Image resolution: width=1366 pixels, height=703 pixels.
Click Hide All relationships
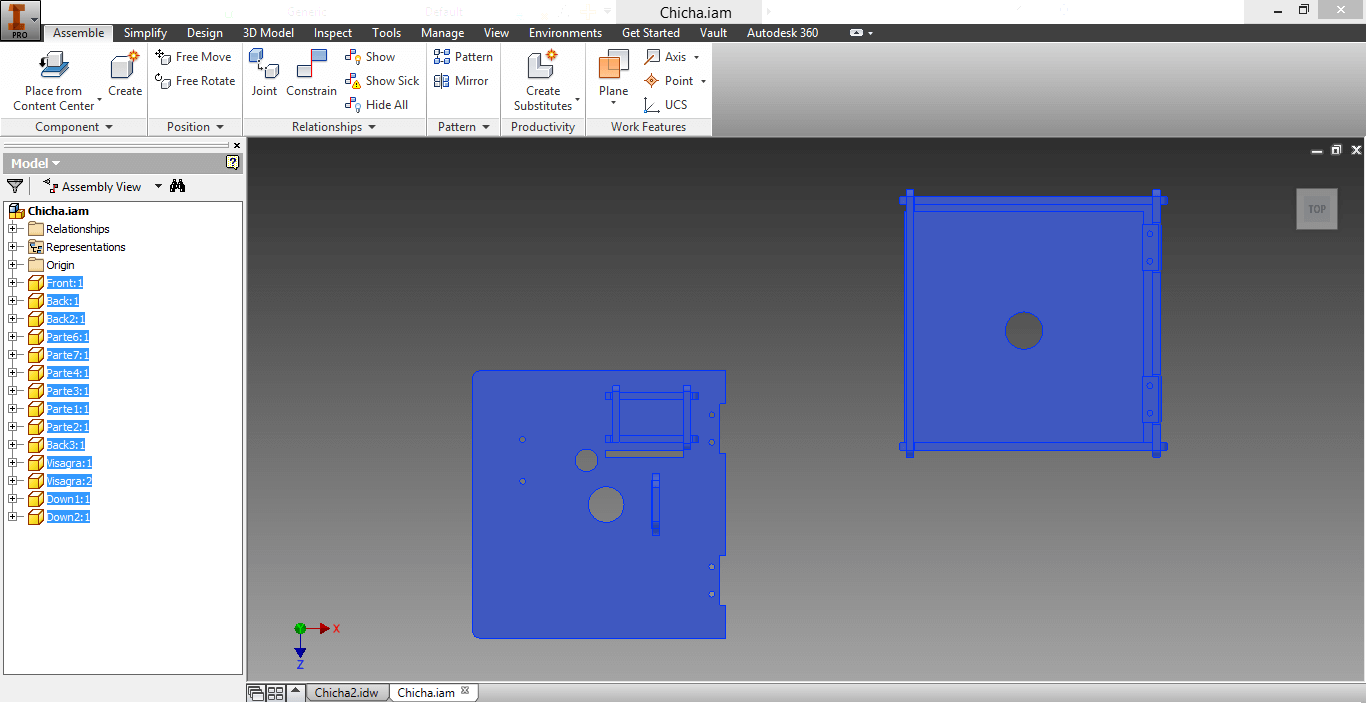pyautogui.click(x=376, y=105)
